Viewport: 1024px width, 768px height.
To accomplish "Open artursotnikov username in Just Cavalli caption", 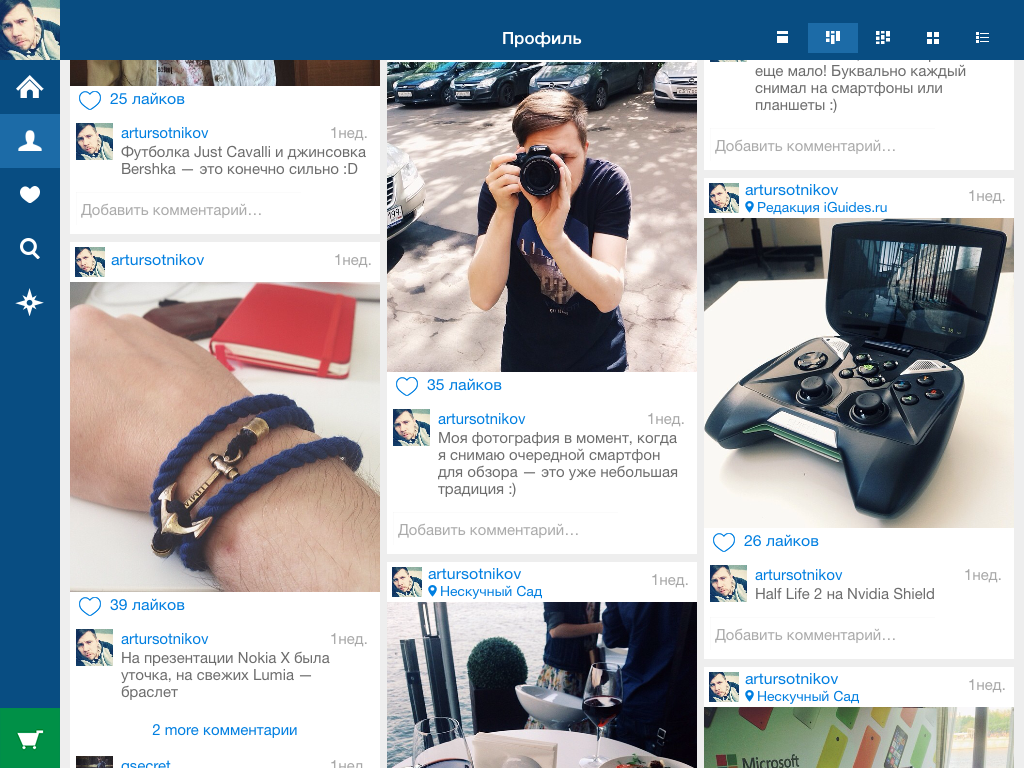I will [165, 133].
